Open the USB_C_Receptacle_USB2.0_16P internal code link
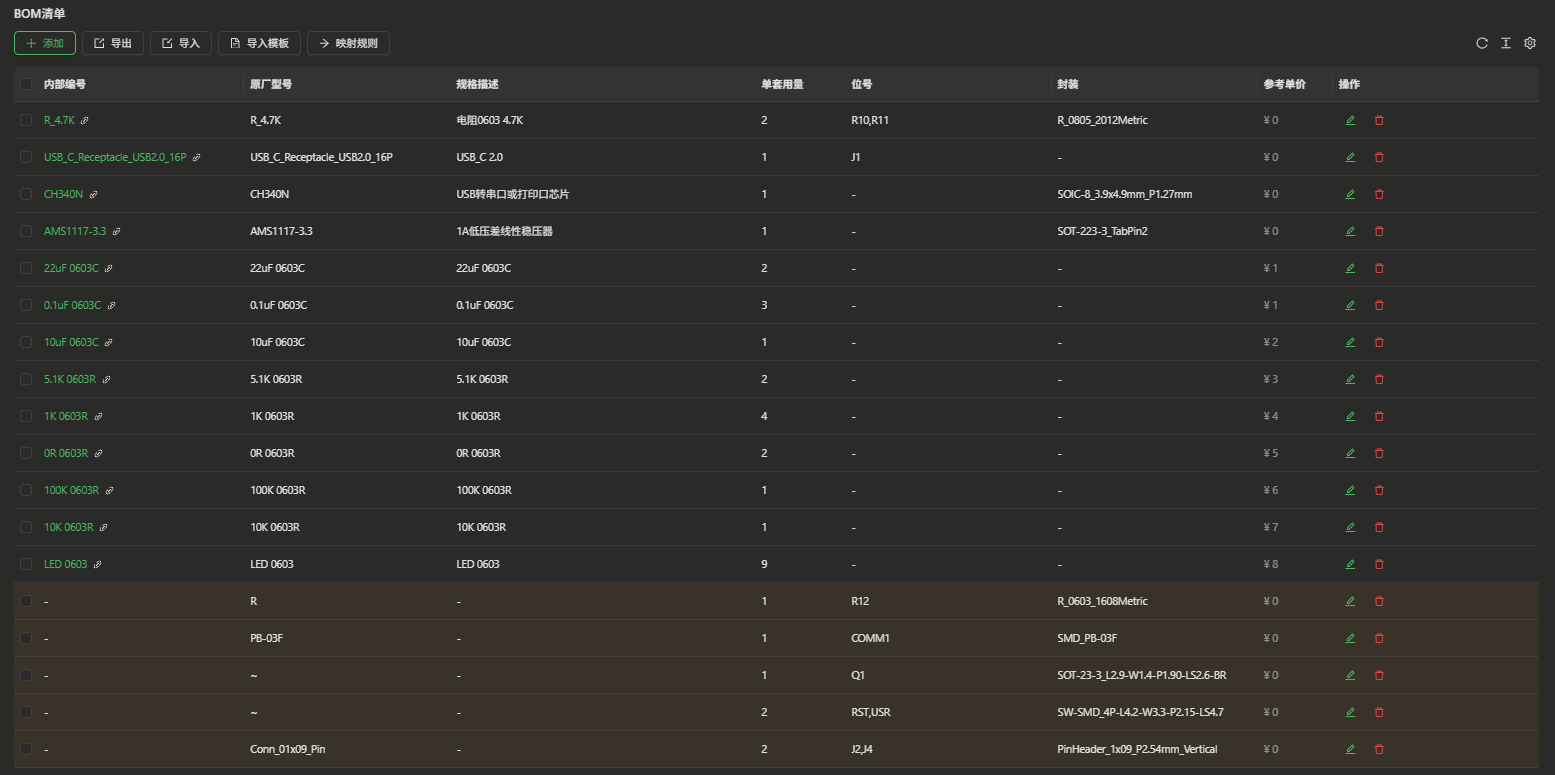This screenshot has width=1555, height=775. point(114,157)
